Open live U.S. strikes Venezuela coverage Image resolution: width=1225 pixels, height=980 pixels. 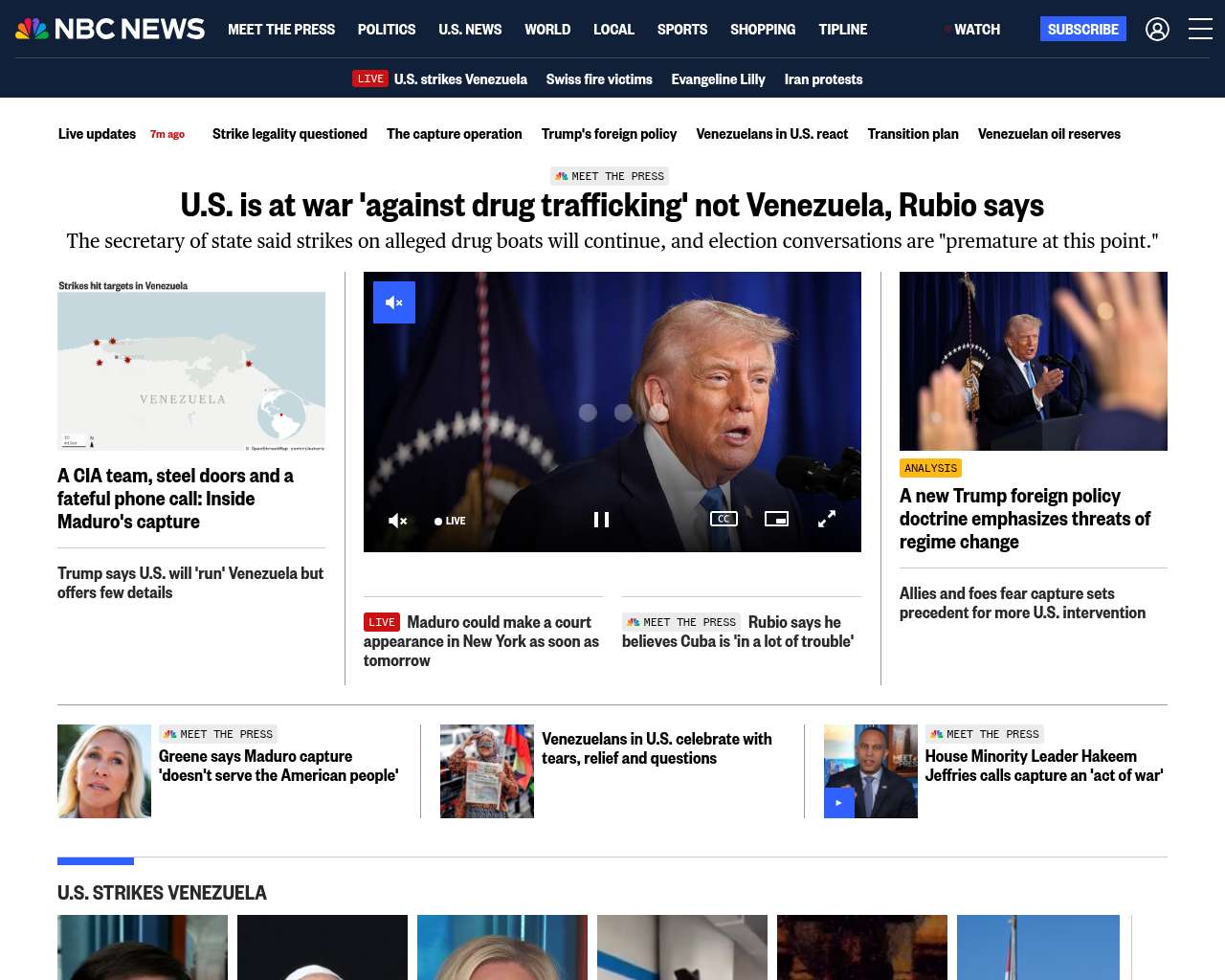[x=439, y=79]
